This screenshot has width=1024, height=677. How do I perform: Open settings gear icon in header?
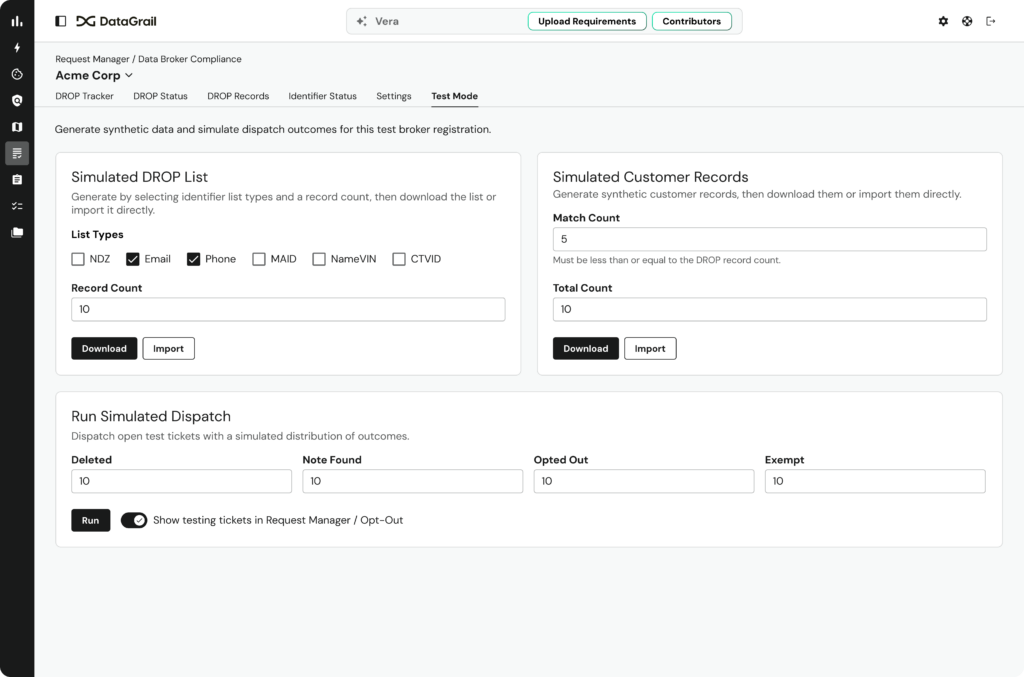tap(943, 22)
